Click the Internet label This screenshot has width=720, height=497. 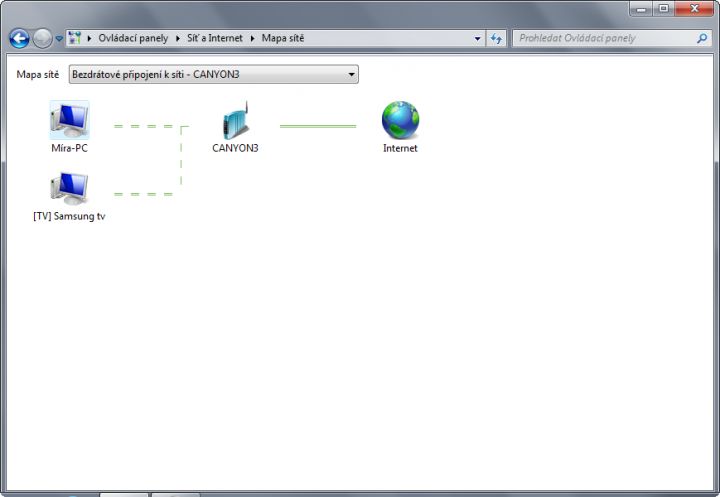point(400,148)
